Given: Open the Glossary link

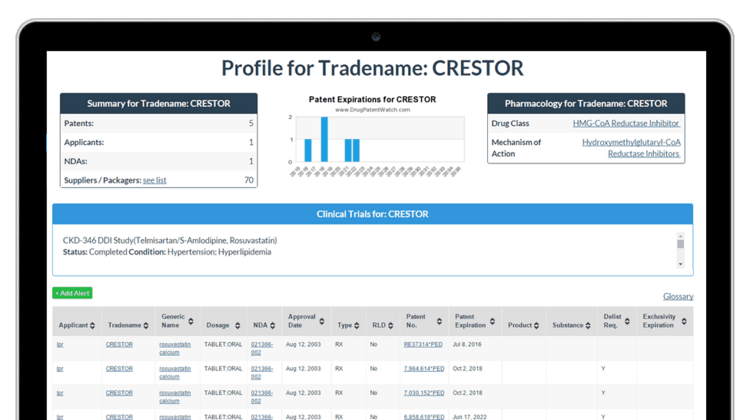Looking at the screenshot, I should point(678,297).
